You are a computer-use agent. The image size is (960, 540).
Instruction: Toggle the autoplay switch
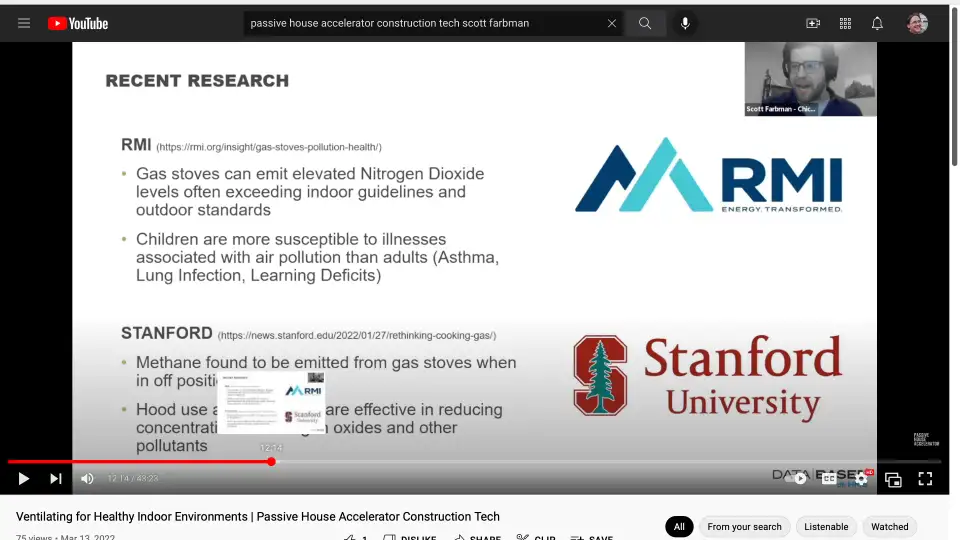tap(798, 479)
